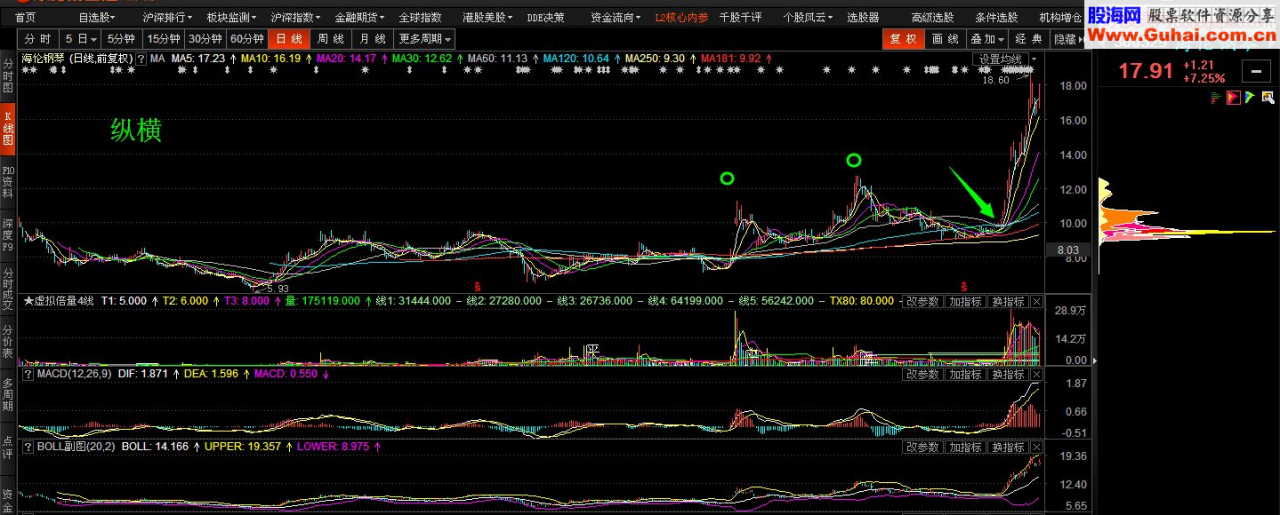Toggle the 复权 adjustment button
The width and height of the screenshot is (1280, 515).
point(903,39)
